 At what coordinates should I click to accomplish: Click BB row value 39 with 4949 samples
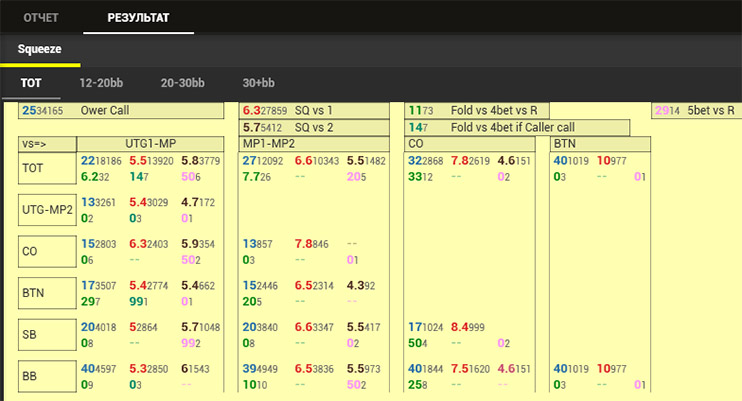tap(260, 369)
